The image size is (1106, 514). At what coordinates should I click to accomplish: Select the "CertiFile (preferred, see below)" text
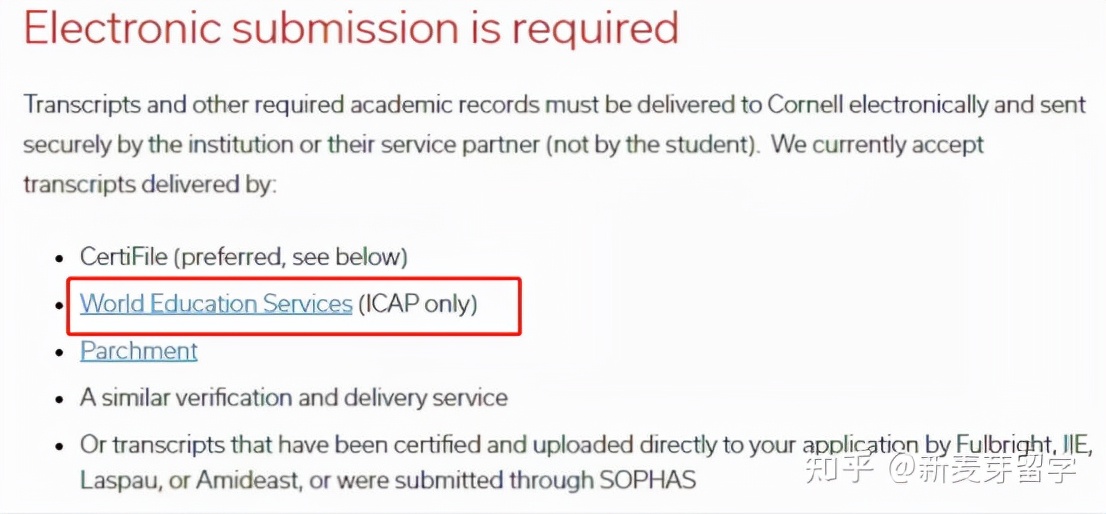(244, 257)
